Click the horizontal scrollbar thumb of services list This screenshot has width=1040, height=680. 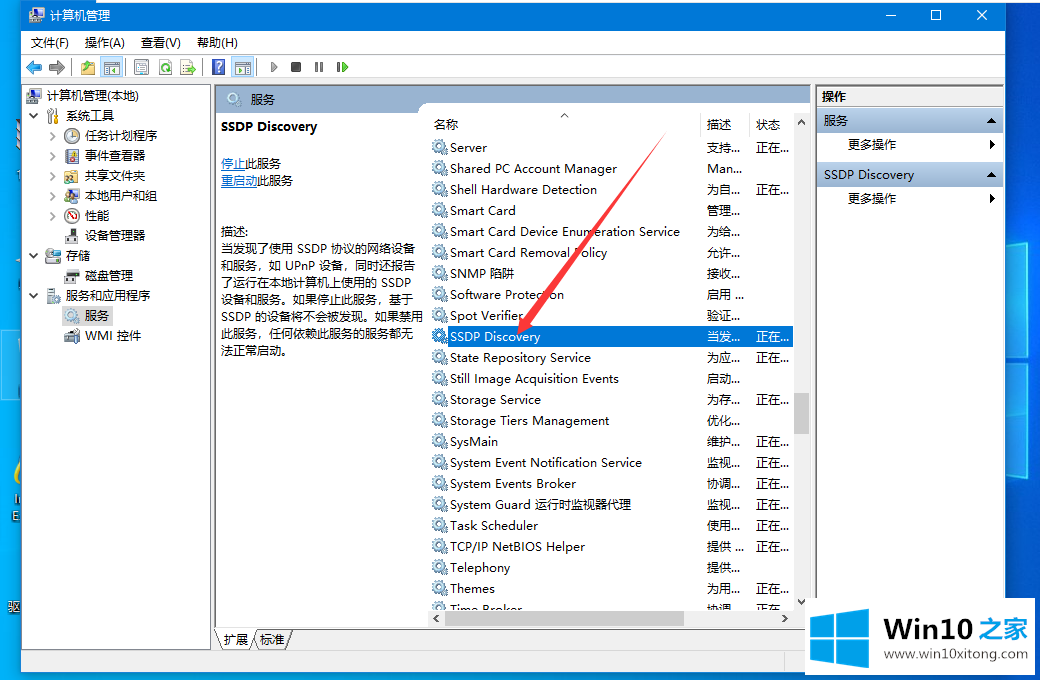(564, 618)
